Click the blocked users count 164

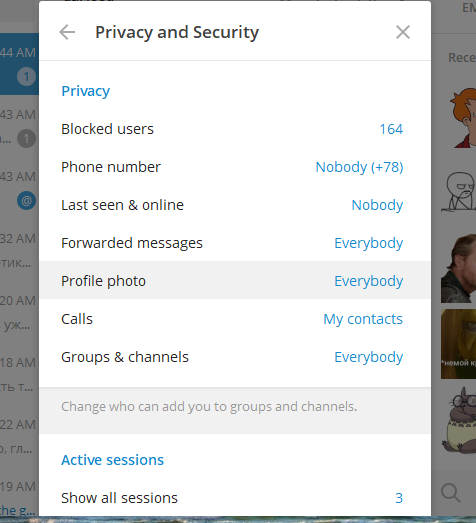coord(391,129)
